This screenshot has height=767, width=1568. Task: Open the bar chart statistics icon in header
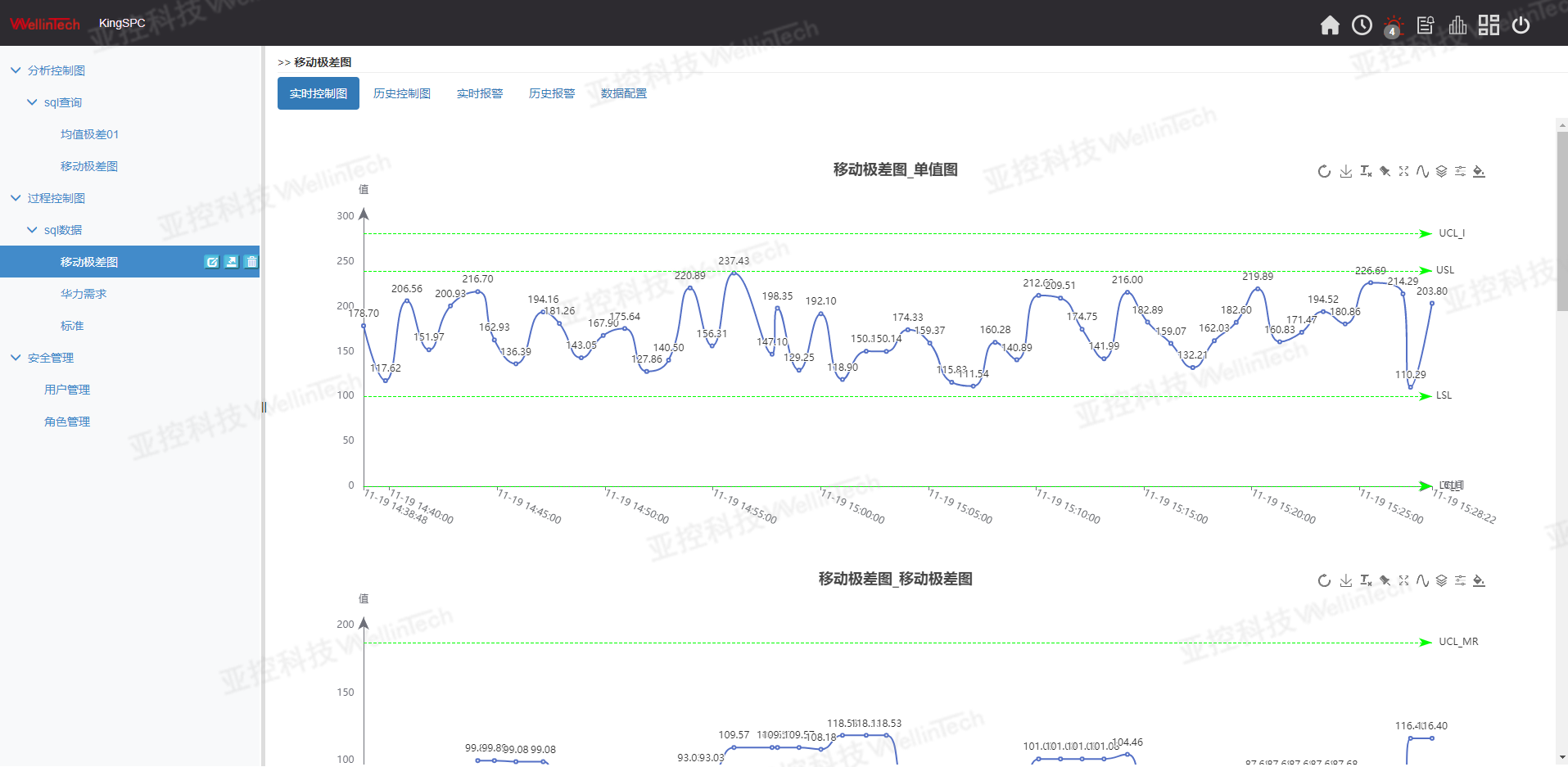(x=1457, y=25)
